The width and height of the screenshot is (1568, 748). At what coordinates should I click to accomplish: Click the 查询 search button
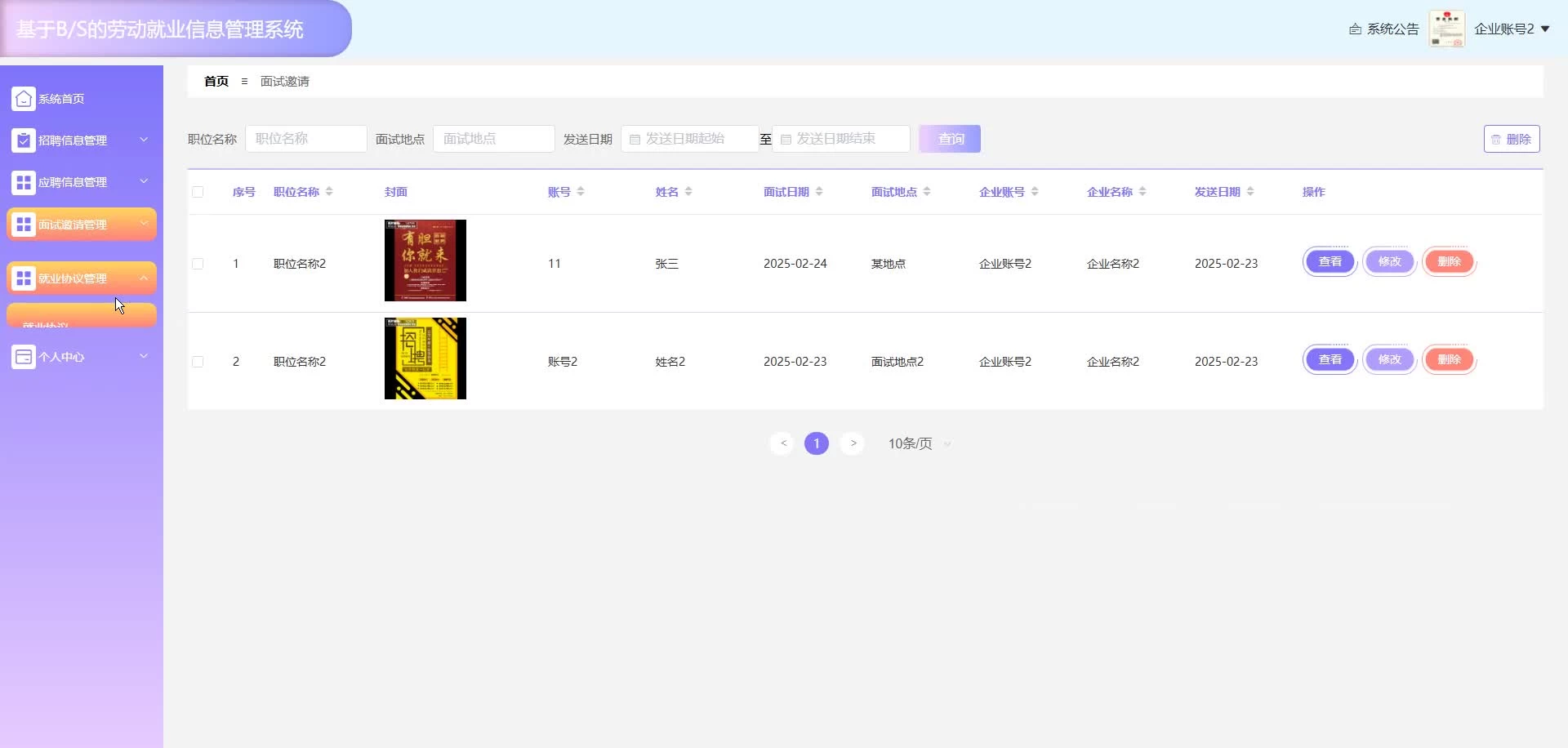click(950, 139)
